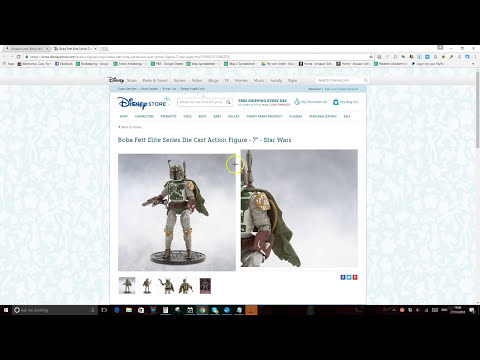This screenshot has height=360, width=480.
Task: Expand the bookmarks bar overflow chevron
Action: 473,63
